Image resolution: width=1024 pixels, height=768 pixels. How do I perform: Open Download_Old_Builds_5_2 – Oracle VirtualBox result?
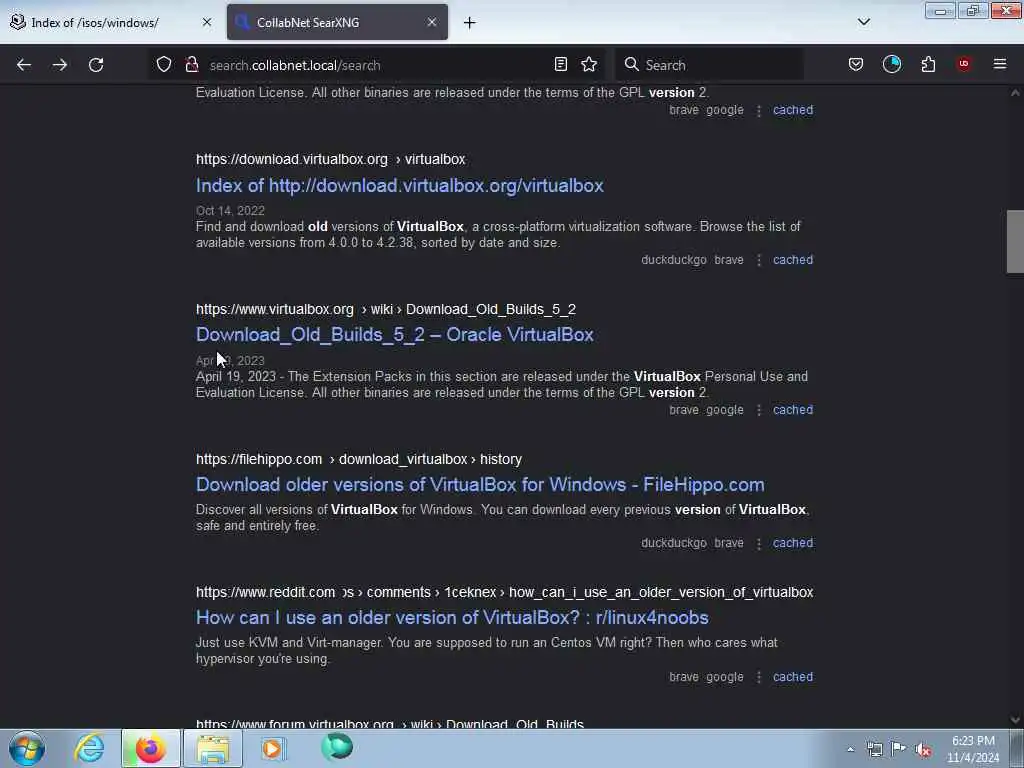click(x=394, y=334)
